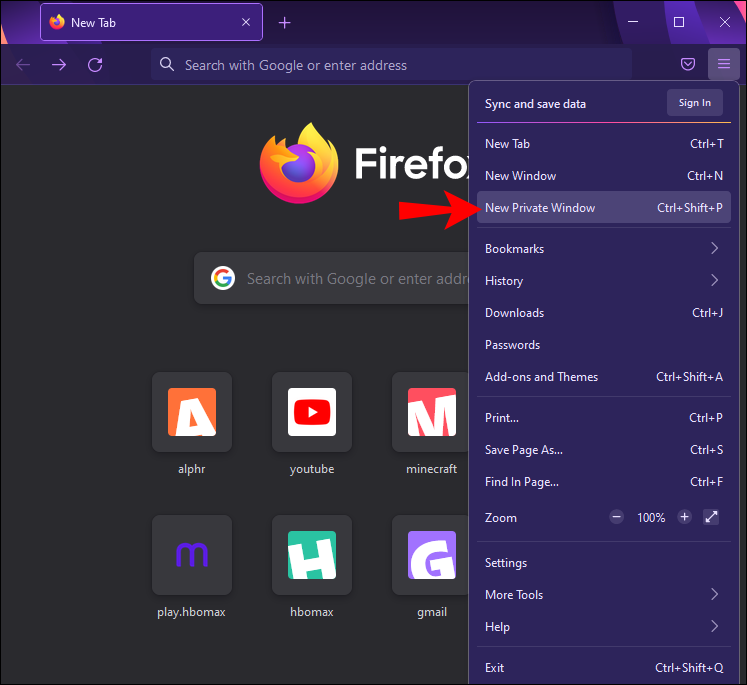Zoom out with the minus button
The width and height of the screenshot is (747, 685).
616,517
